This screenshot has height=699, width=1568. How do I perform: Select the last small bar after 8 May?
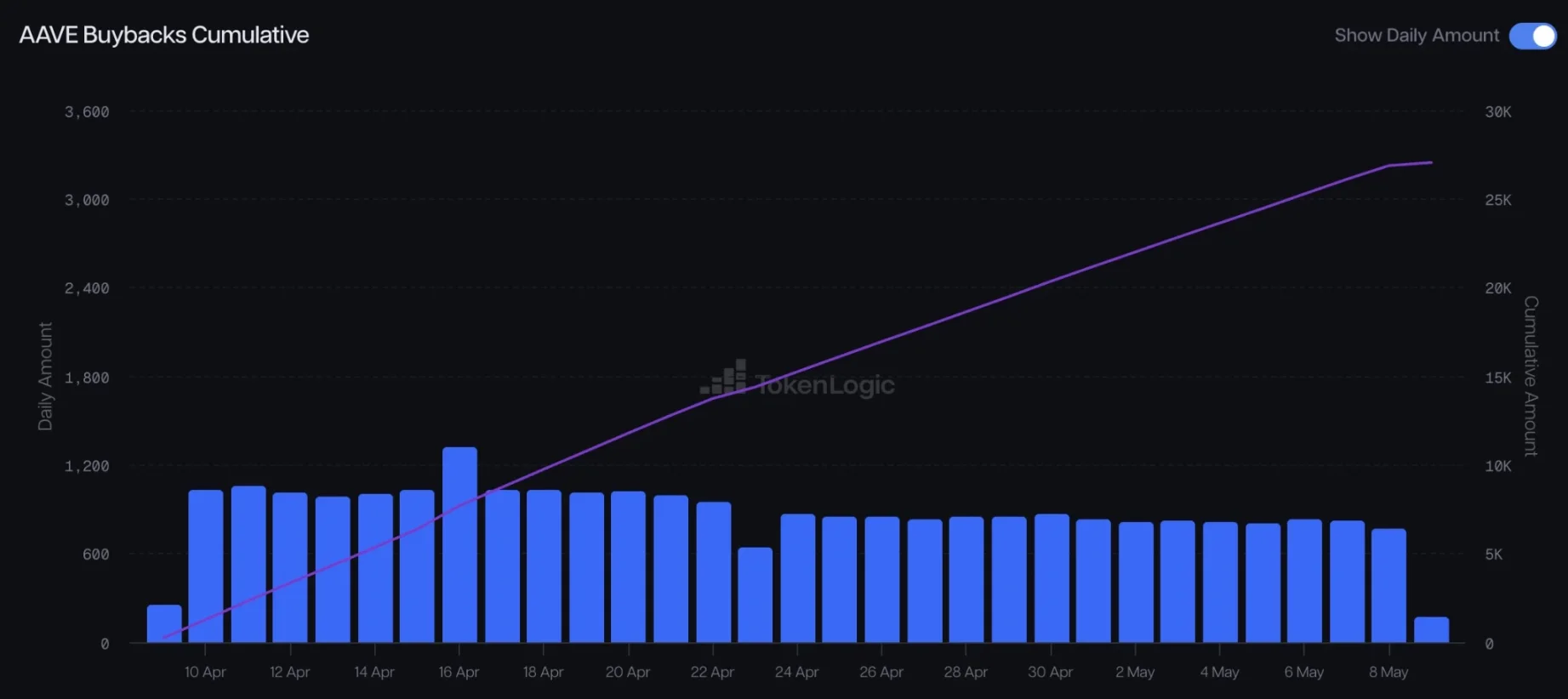click(x=1431, y=629)
